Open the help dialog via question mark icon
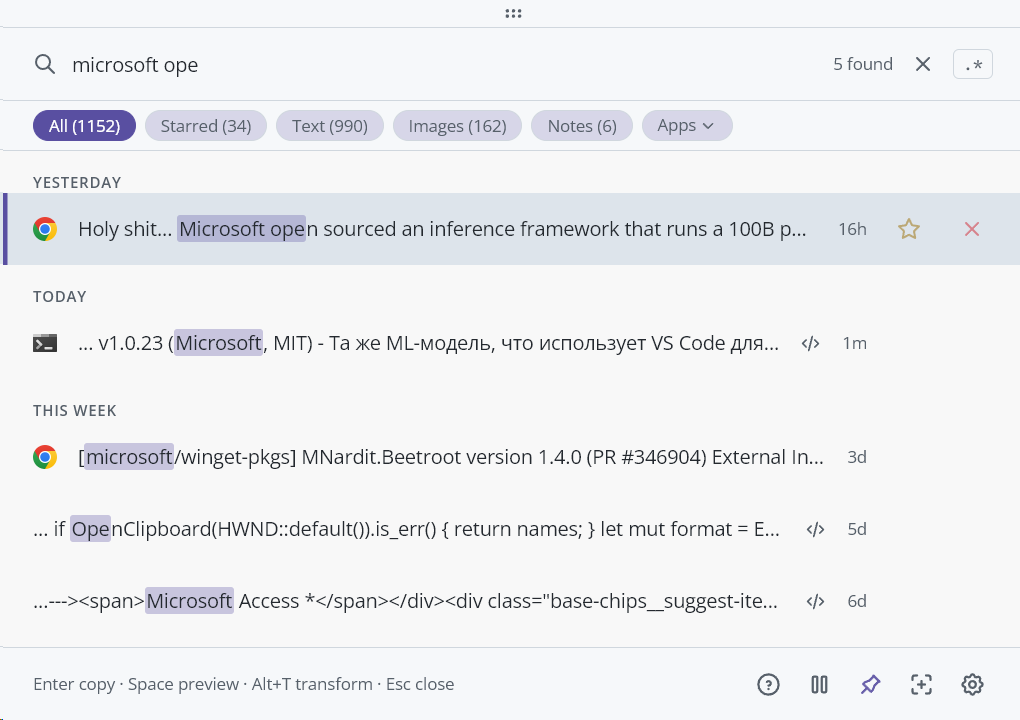This screenshot has height=720, width=1020. click(x=768, y=684)
